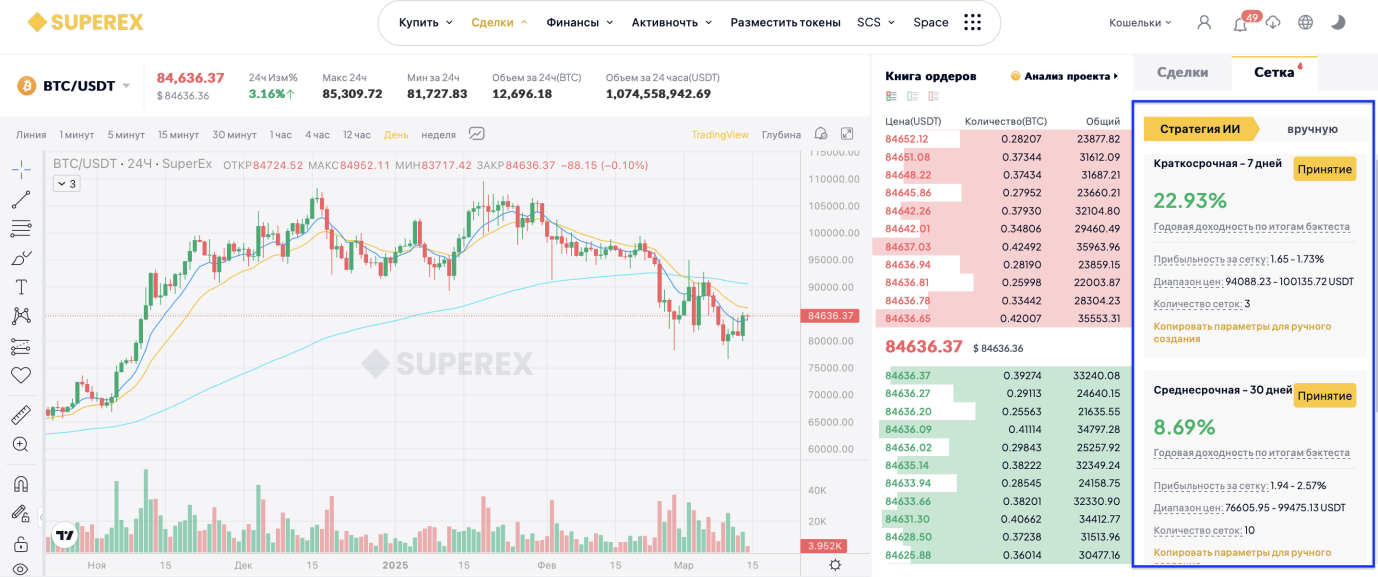Image resolution: width=1378 pixels, height=577 pixels.
Task: Select the 4 час timeframe
Action: pyautogui.click(x=317, y=134)
